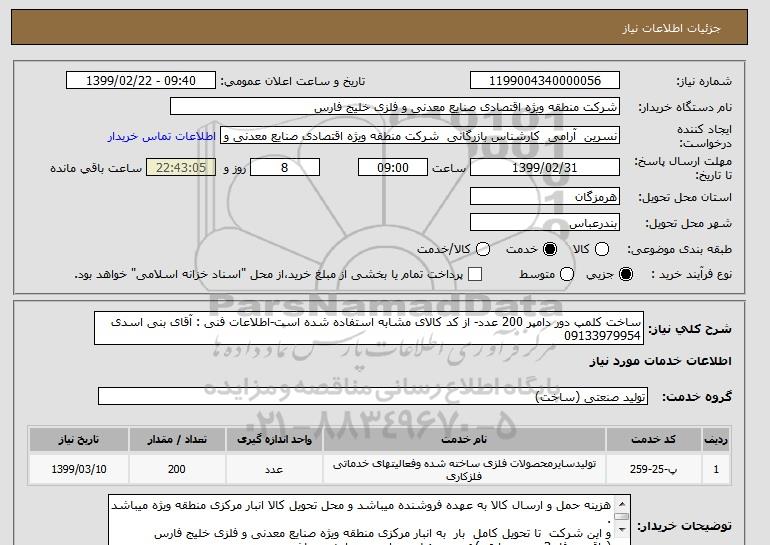Screen dimensions: 770x545
Task: Click the نوع فرآیند خرید label
Action: coord(691,274)
